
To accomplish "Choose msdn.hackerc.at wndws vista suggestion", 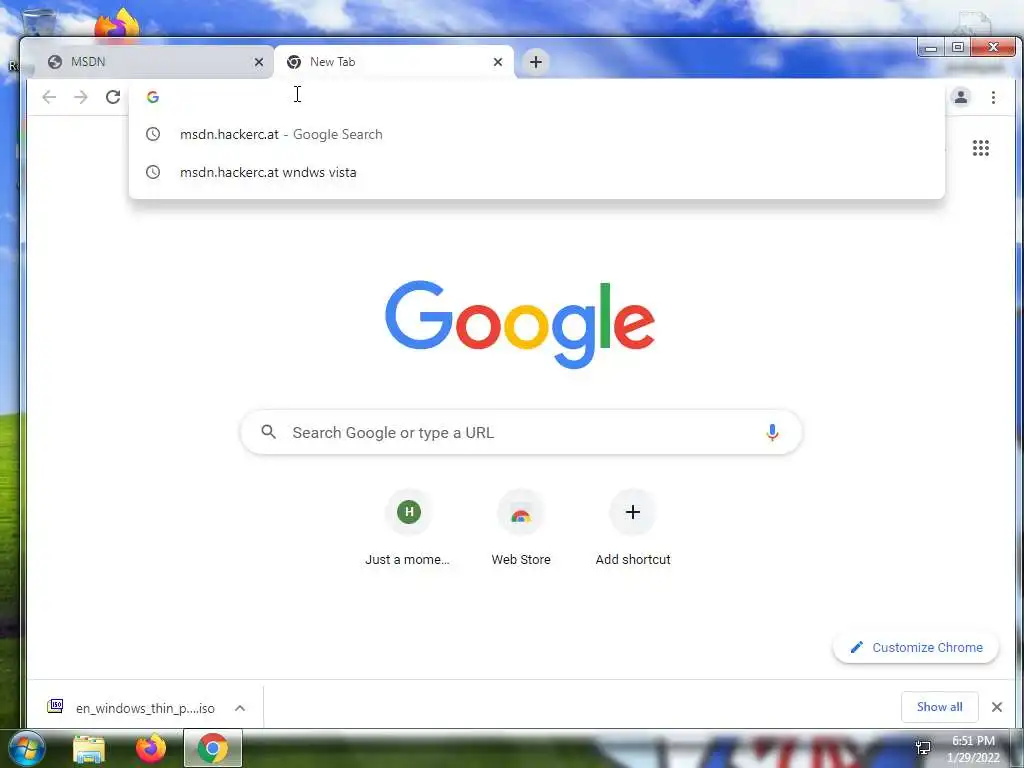I will (536, 172).
